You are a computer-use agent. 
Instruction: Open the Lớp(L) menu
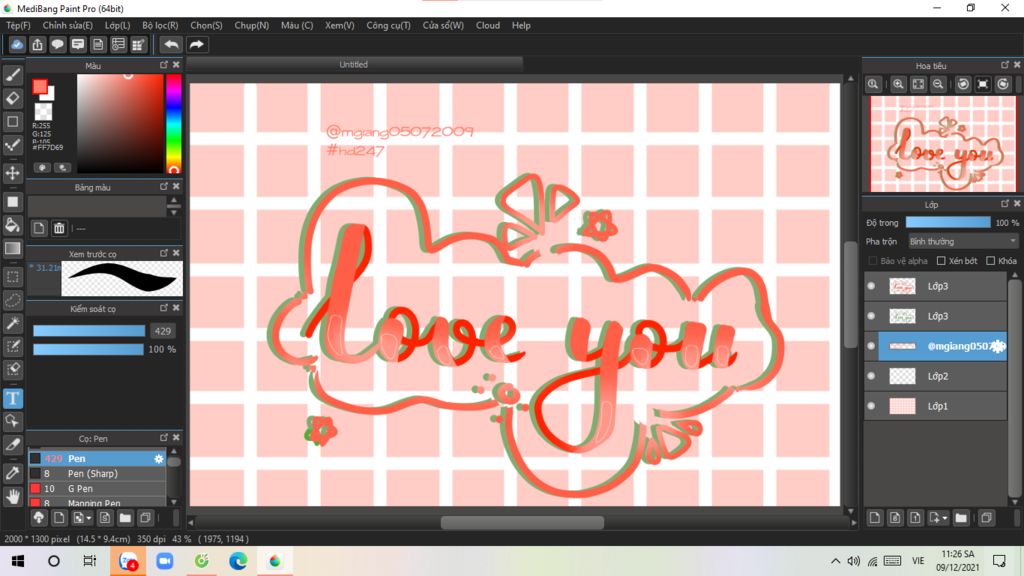(x=118, y=25)
